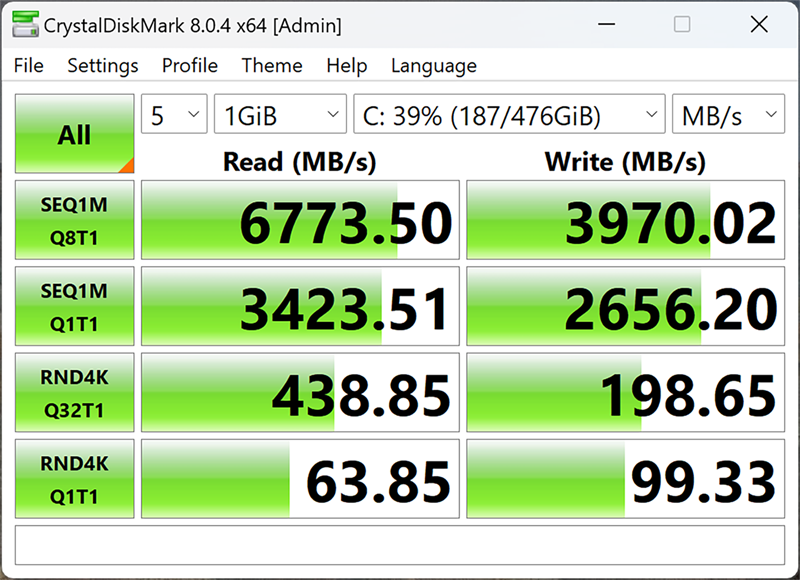
Task: Open the Theme menu
Action: (x=272, y=66)
